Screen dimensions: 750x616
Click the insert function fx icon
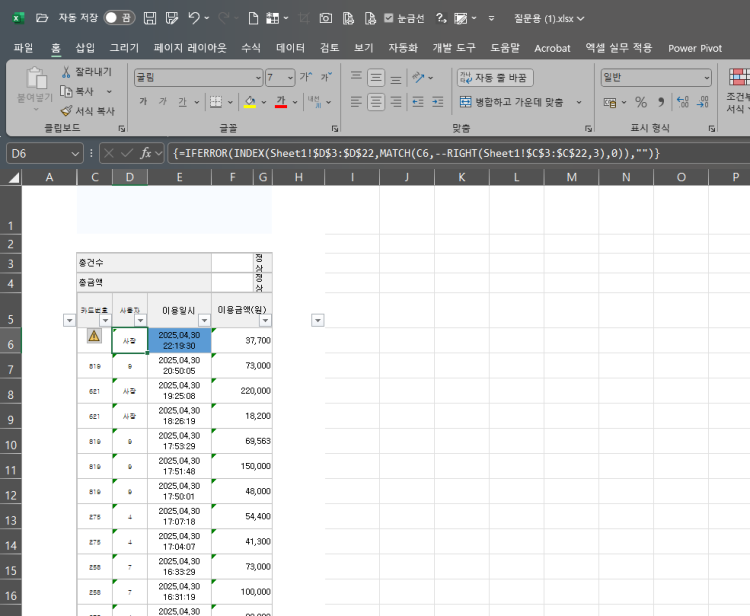point(145,153)
